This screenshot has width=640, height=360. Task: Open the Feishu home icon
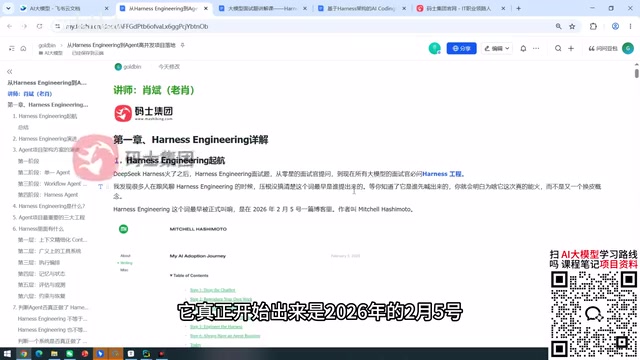pos(23,49)
